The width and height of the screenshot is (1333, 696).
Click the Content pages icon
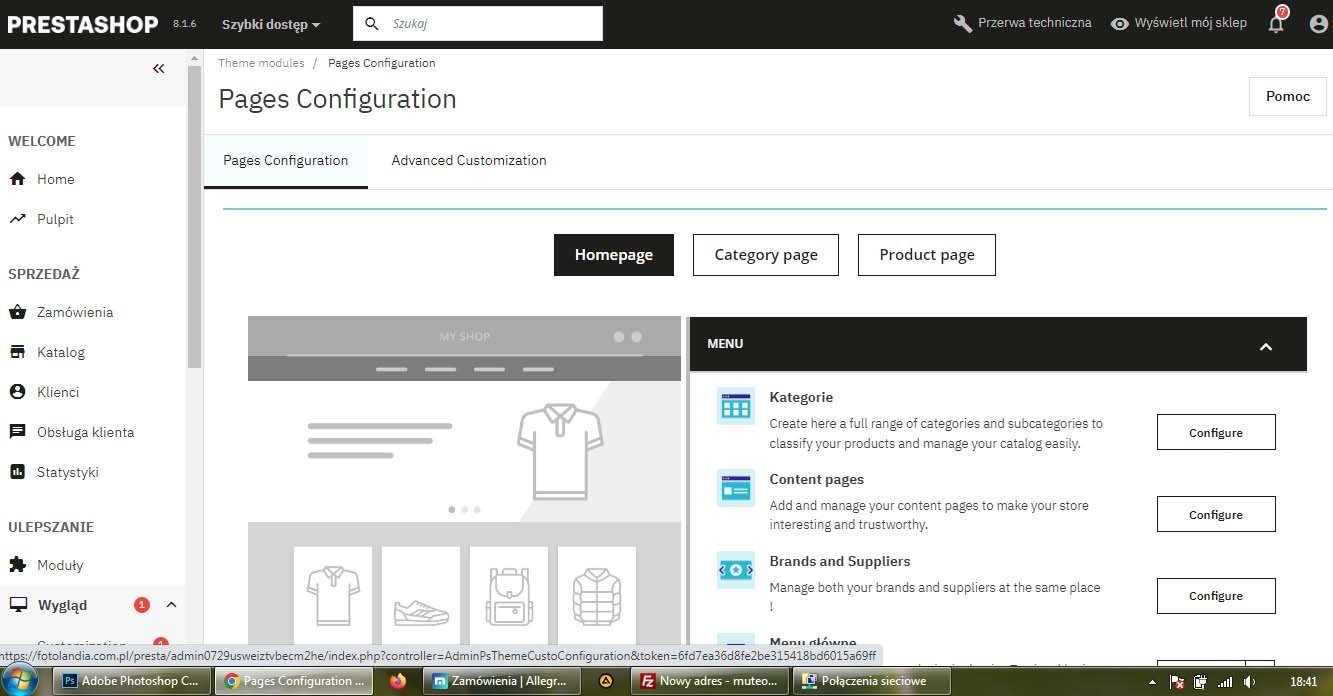pos(736,488)
